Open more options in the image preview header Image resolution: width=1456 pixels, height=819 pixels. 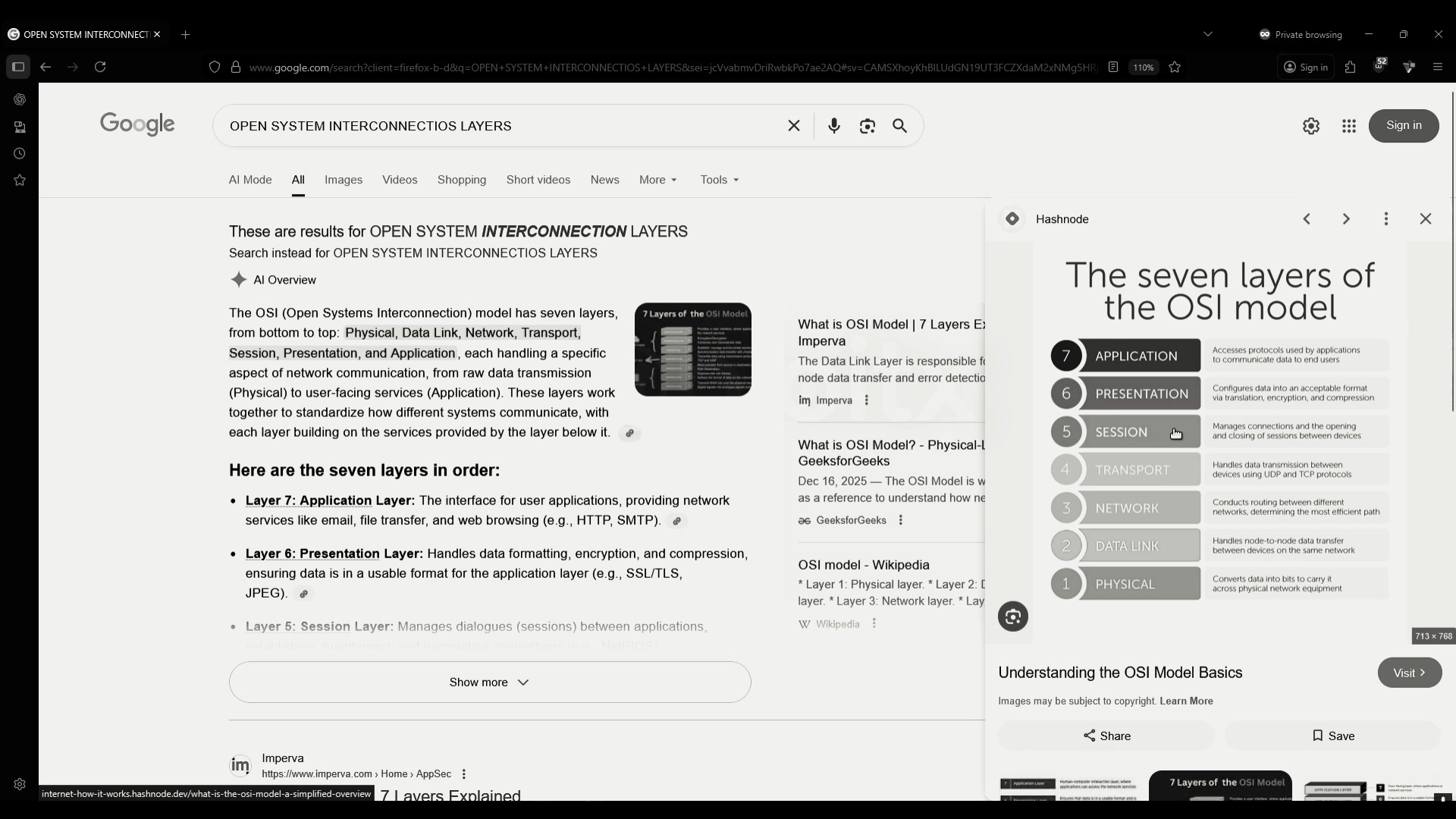click(1386, 219)
